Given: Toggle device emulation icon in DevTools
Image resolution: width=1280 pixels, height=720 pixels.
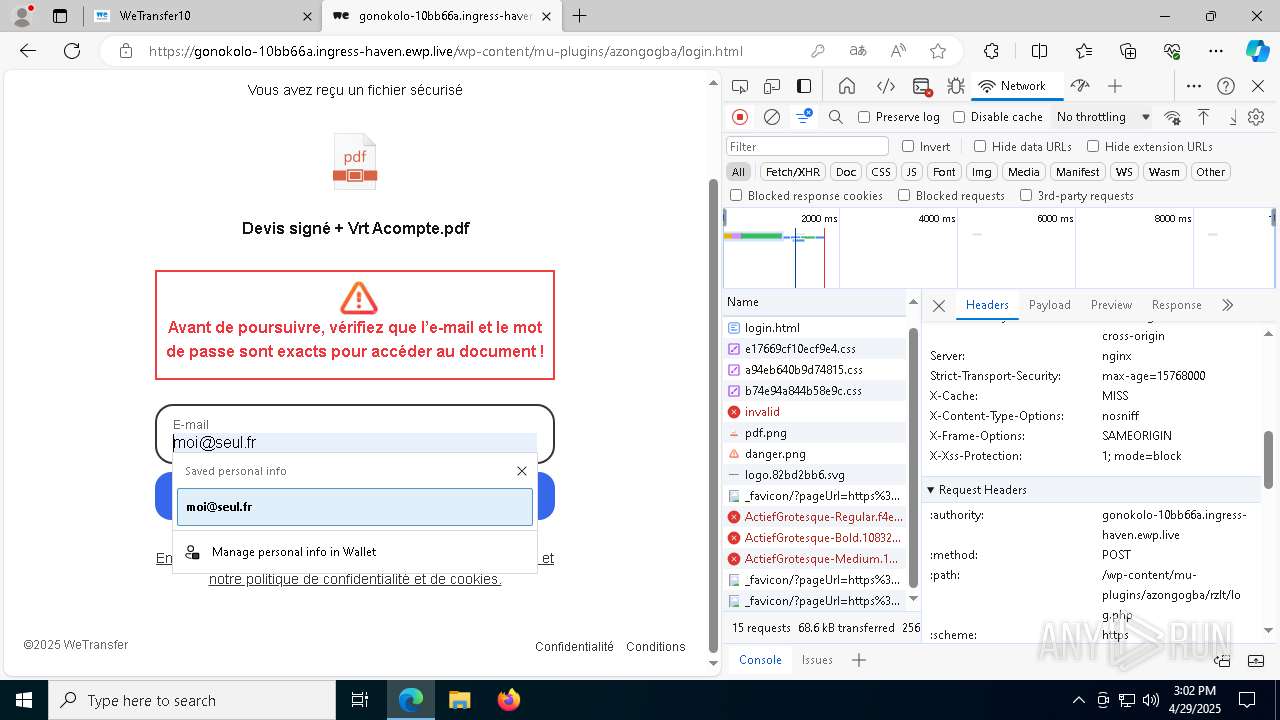Looking at the screenshot, I should coord(772,86).
